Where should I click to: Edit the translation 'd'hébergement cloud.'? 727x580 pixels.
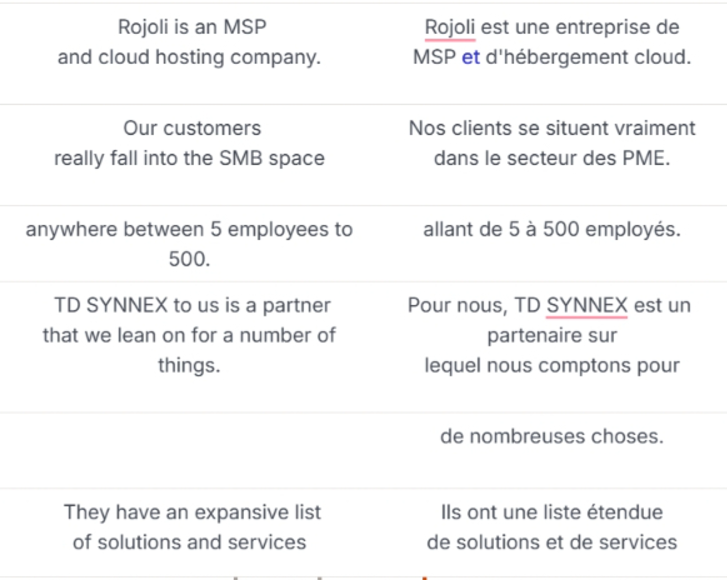pyautogui.click(x=588, y=57)
